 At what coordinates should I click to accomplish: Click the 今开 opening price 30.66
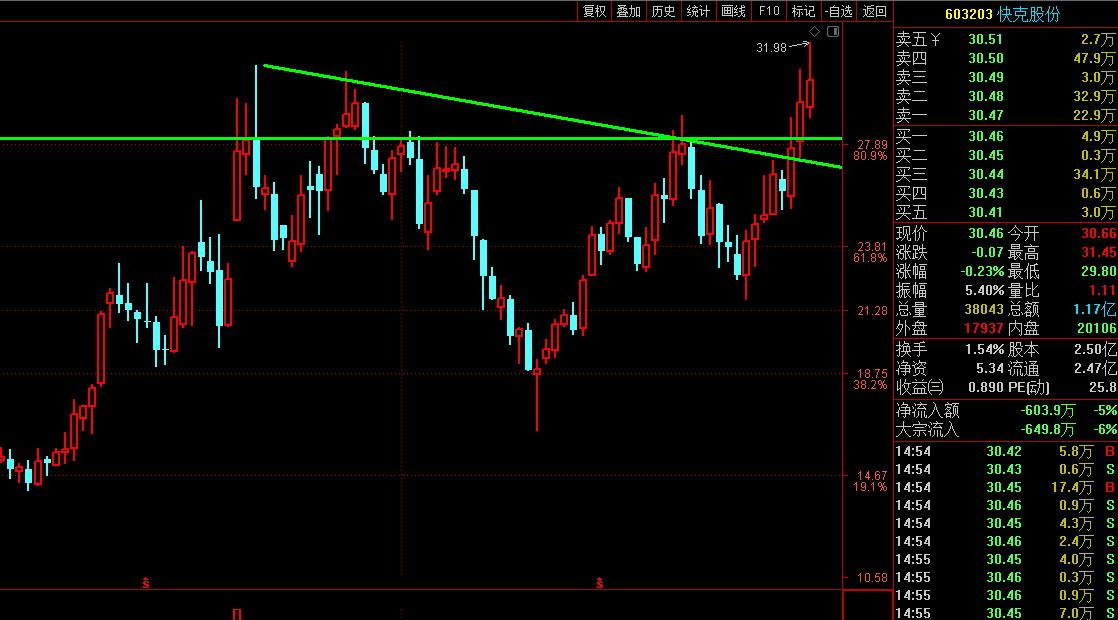coord(1099,233)
